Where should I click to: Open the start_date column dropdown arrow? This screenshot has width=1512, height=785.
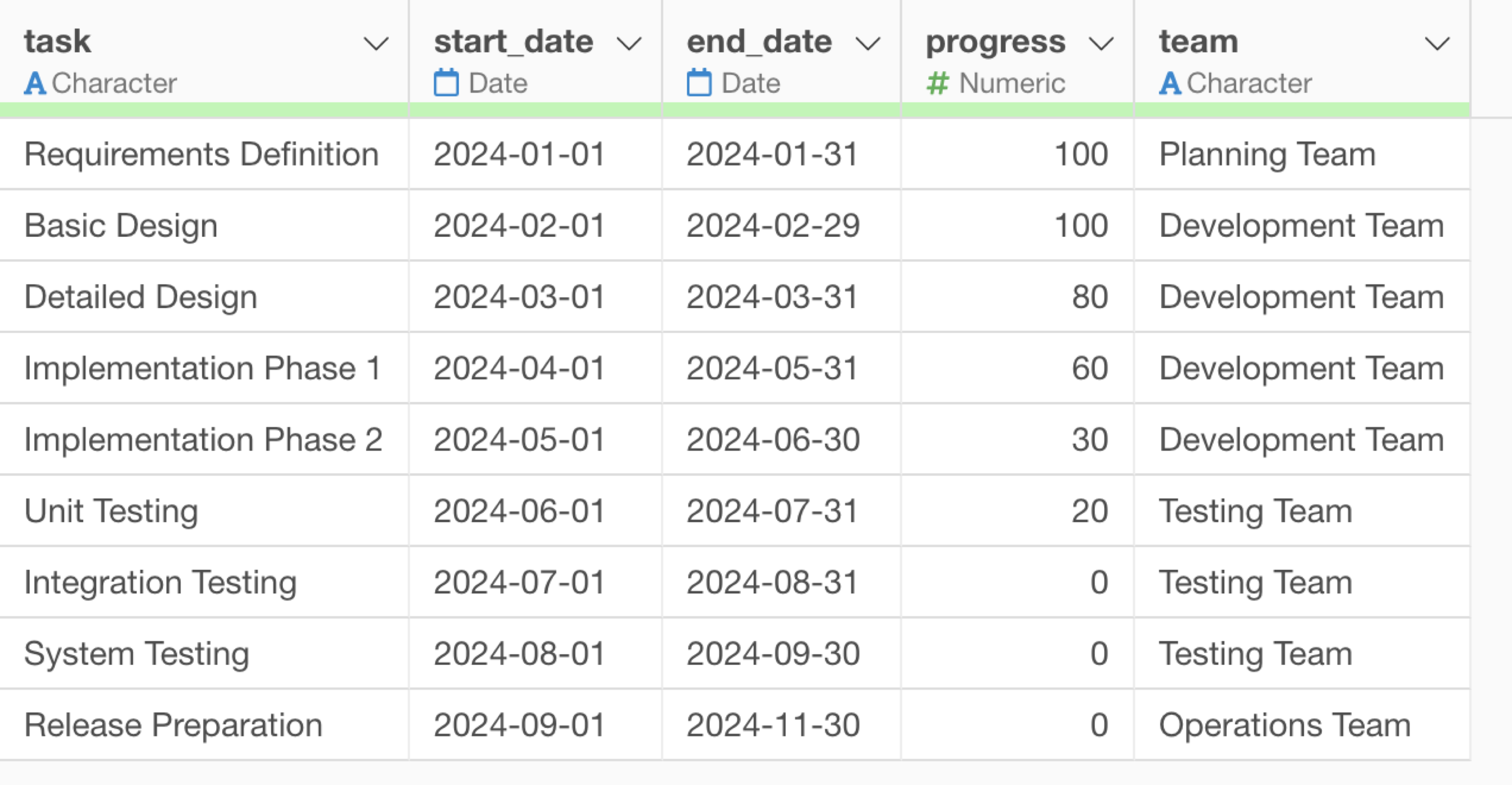pos(629,43)
